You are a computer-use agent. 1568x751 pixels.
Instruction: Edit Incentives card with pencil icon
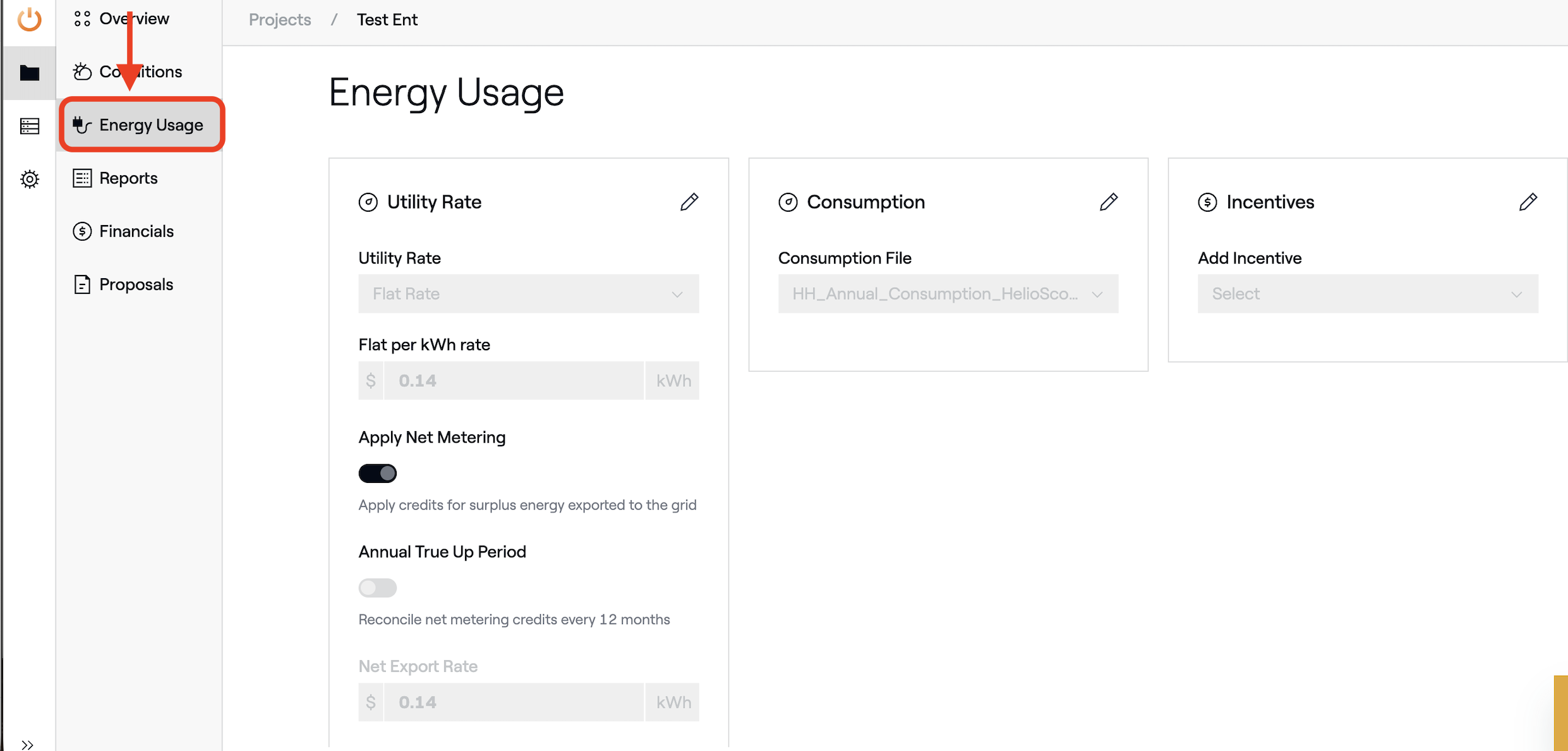pos(1528,202)
